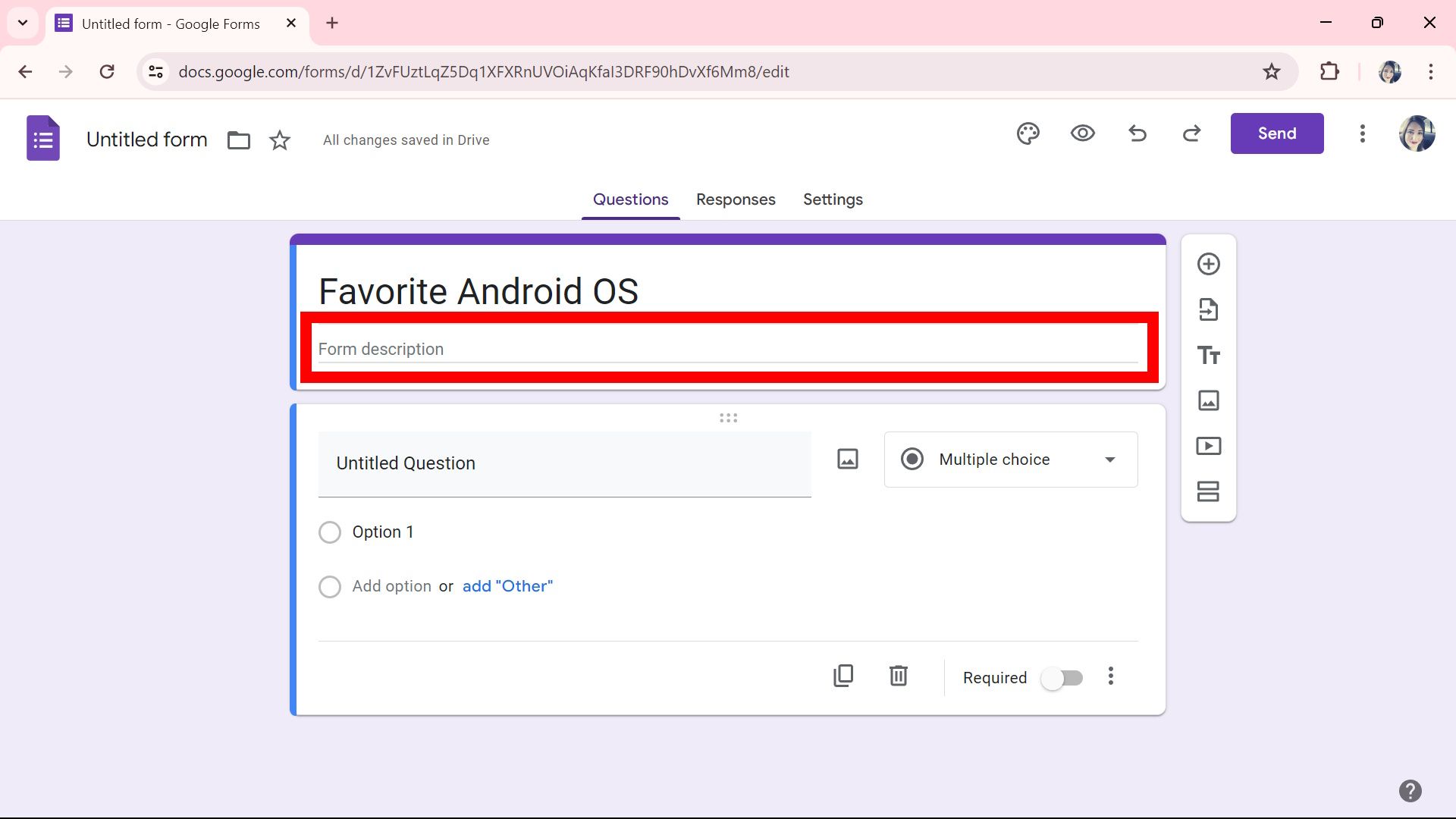Open the tab search chevron in Chrome

23,23
